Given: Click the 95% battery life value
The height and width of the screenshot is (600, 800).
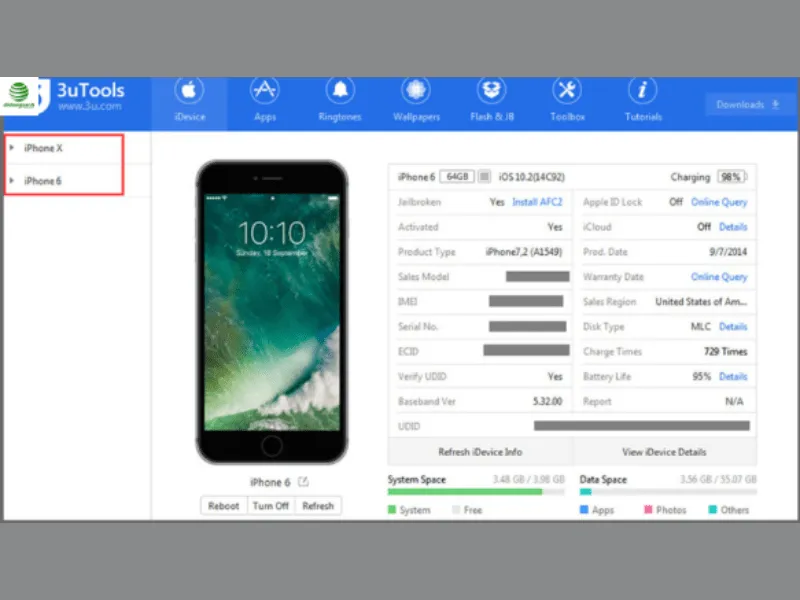Looking at the screenshot, I should (x=702, y=377).
